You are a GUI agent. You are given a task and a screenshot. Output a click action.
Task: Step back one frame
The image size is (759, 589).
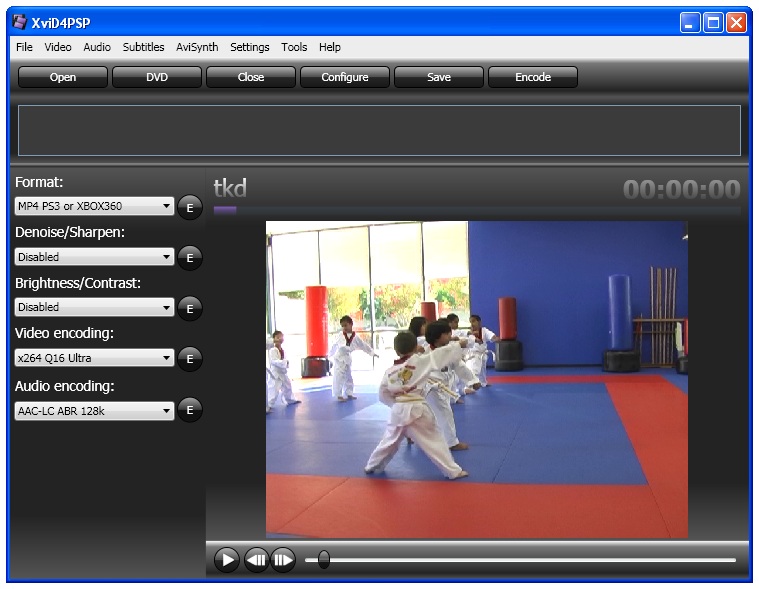257,560
